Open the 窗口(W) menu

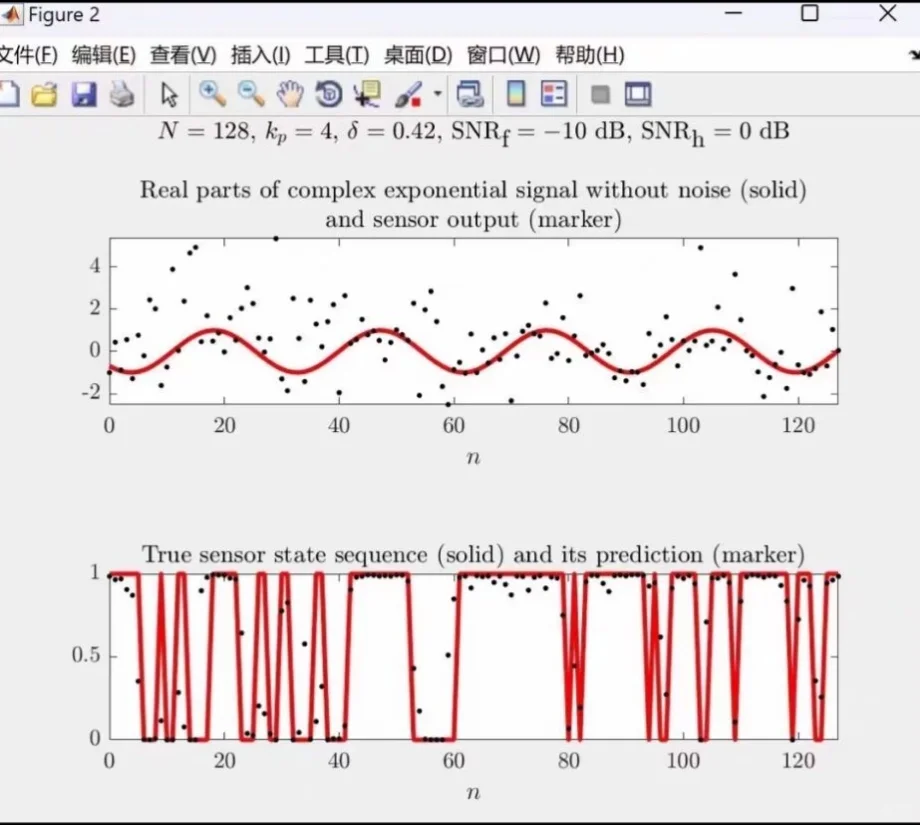coord(503,56)
